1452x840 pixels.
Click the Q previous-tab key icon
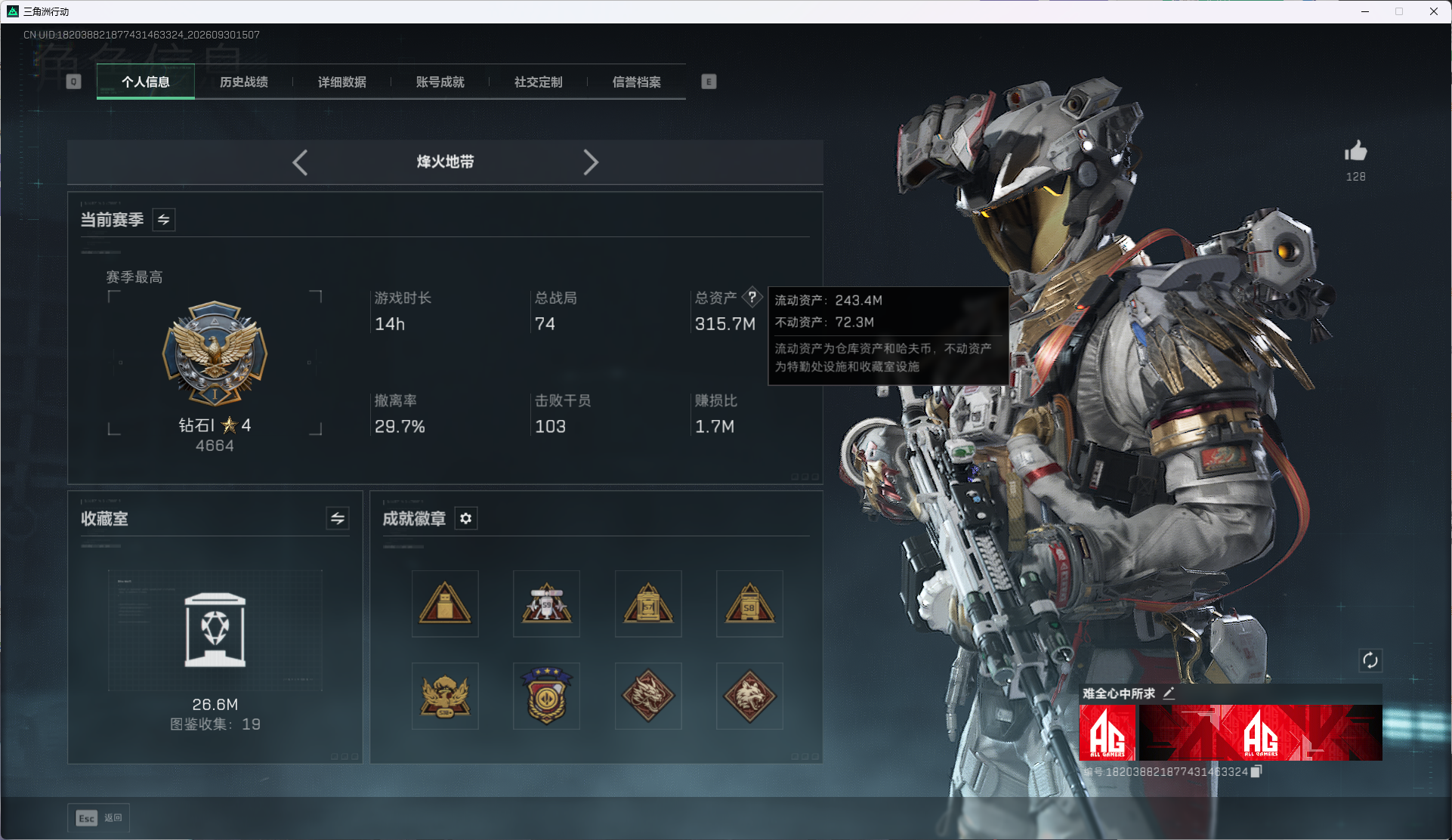click(x=73, y=82)
